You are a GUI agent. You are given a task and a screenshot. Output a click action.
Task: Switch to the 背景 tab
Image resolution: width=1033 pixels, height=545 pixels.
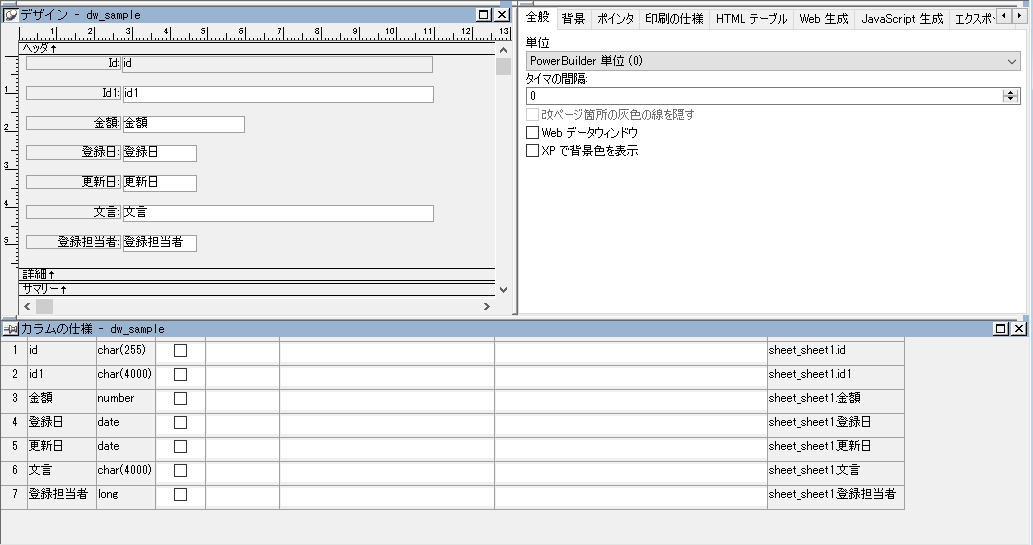(573, 19)
